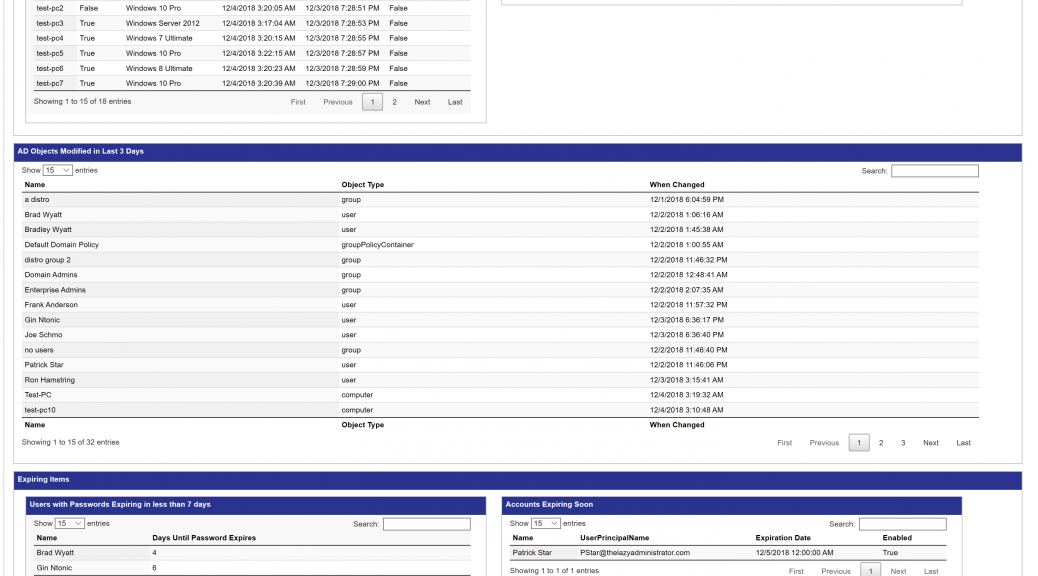Click First in computers table pagination
This screenshot has height=576, width=1038.
pyautogui.click(x=298, y=102)
